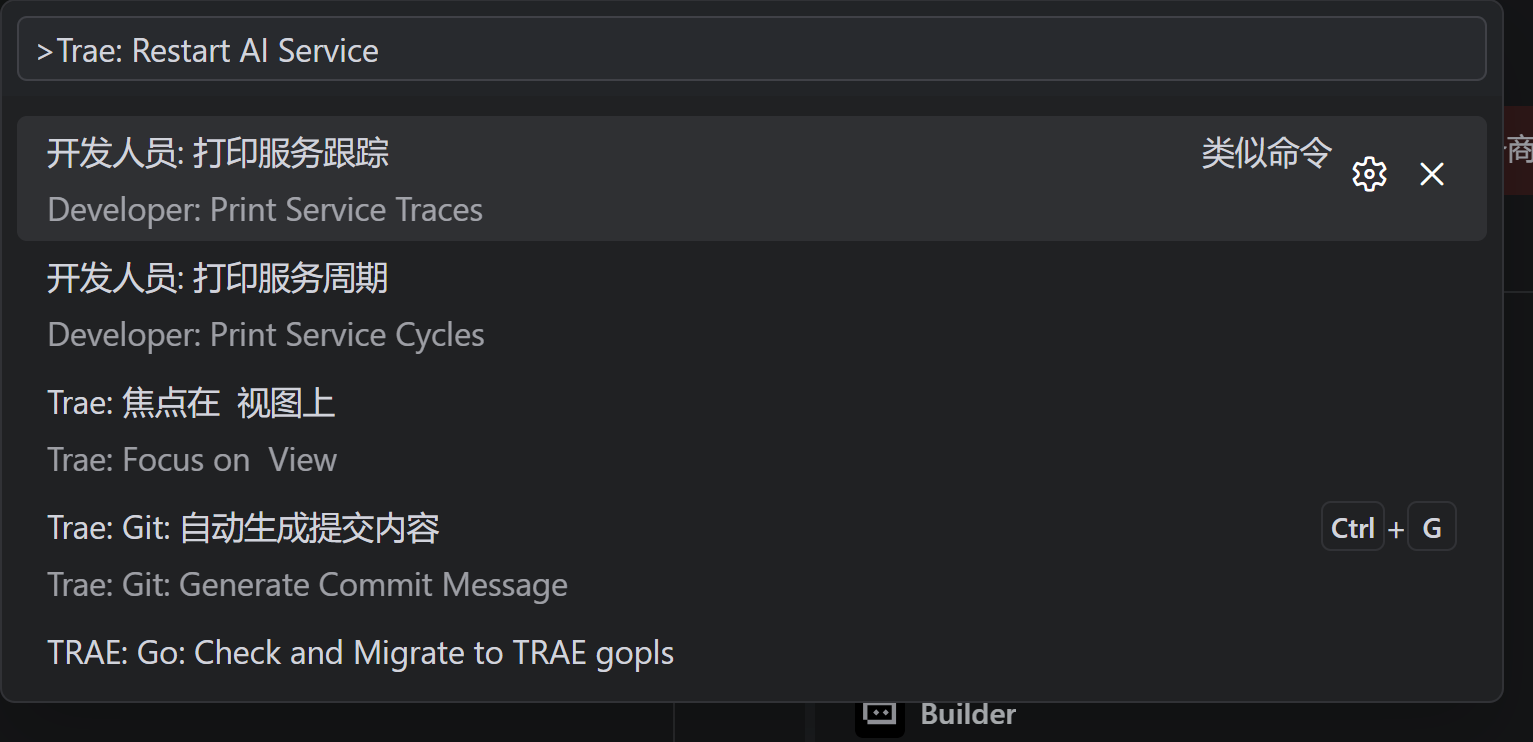Run the 开发人员: 打印服务跟踪 command
Viewport: 1533px width, 742px height.
(218, 153)
